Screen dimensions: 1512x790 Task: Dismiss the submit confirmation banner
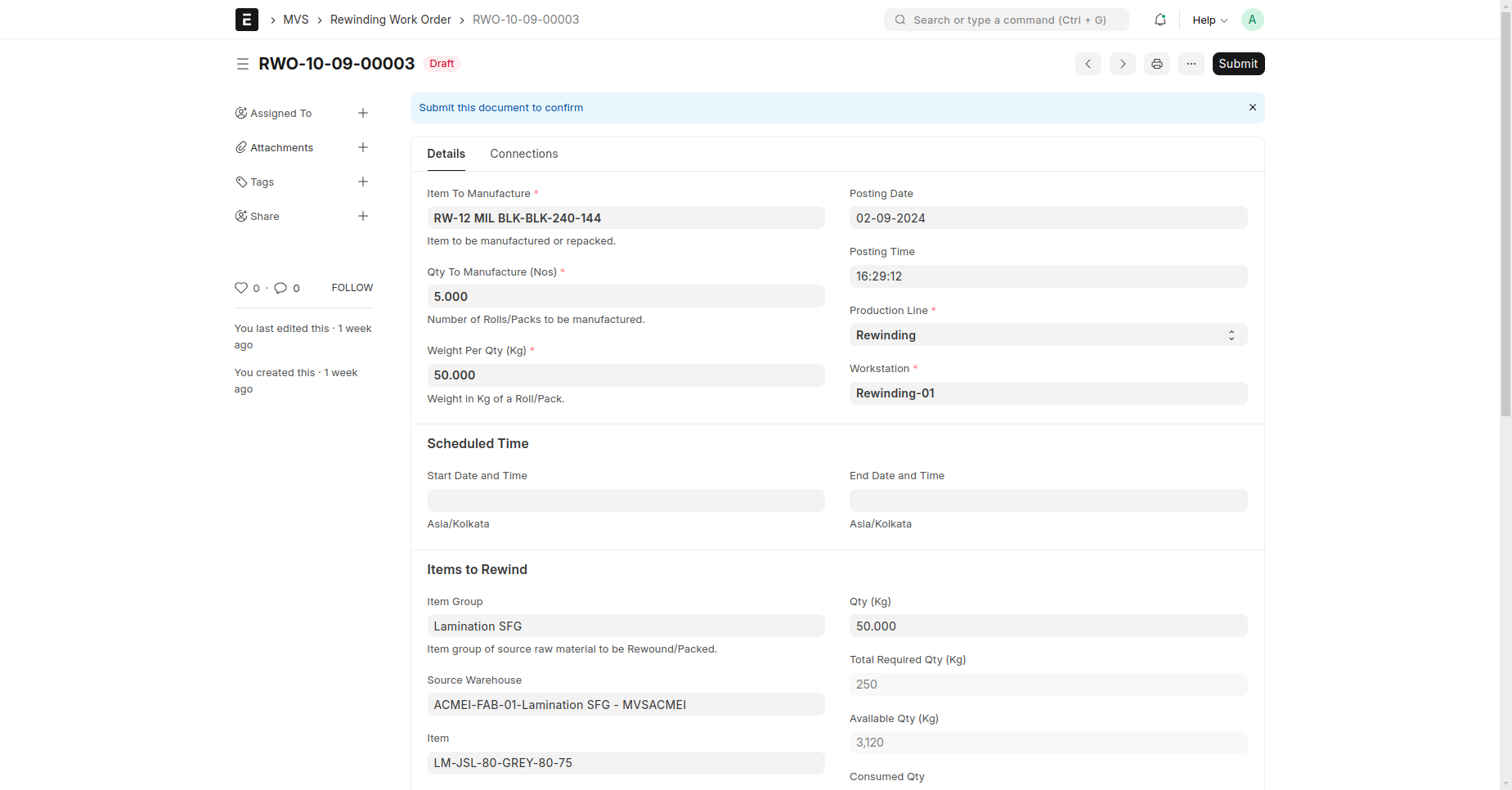pos(1252,107)
